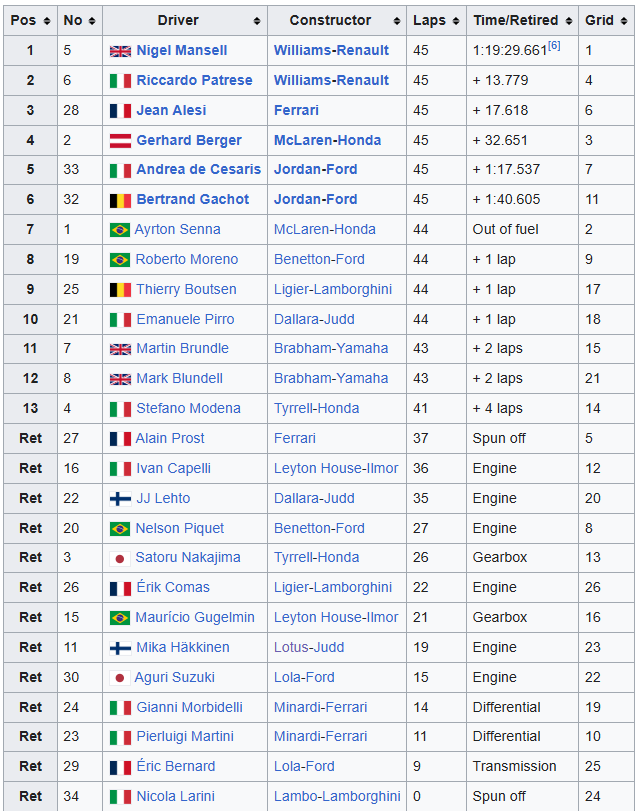Open Jordan-Ford link in de Cesaris's row
Viewport: 635px width, 811px height.
[x=315, y=169]
